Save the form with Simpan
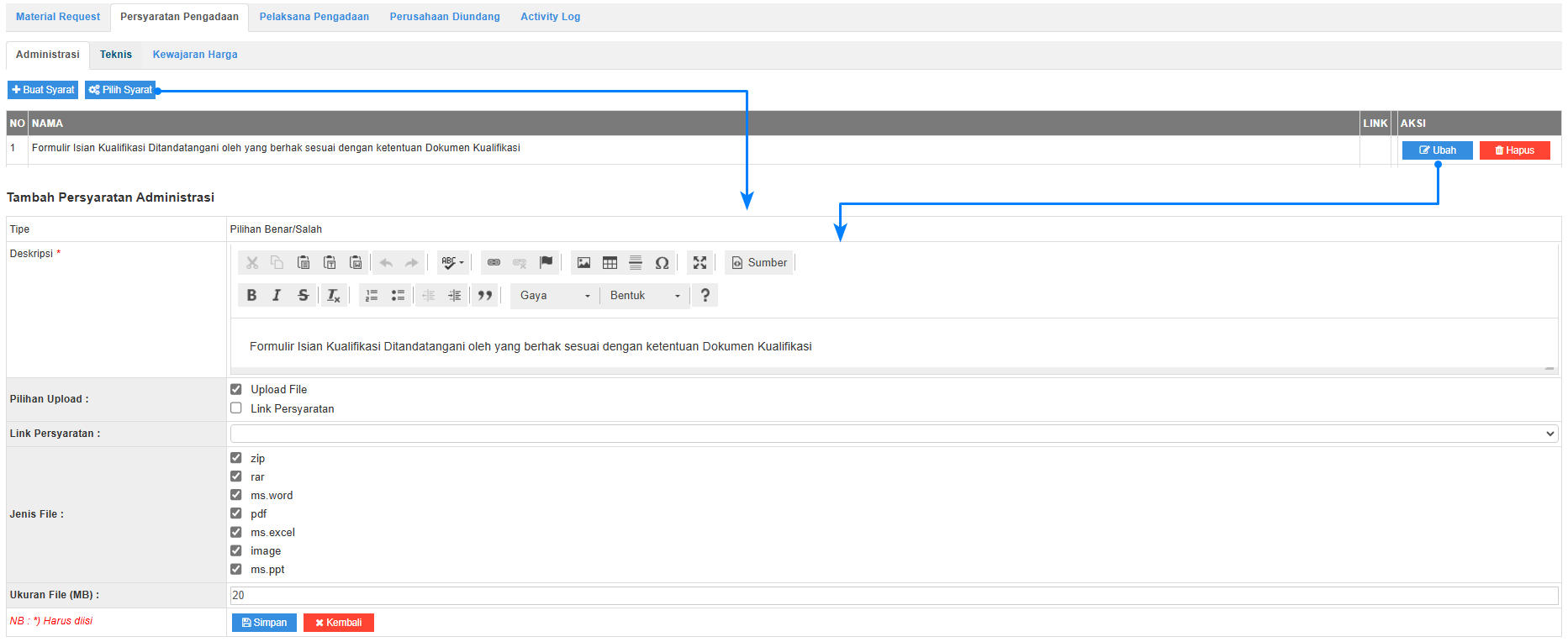 pyautogui.click(x=264, y=623)
